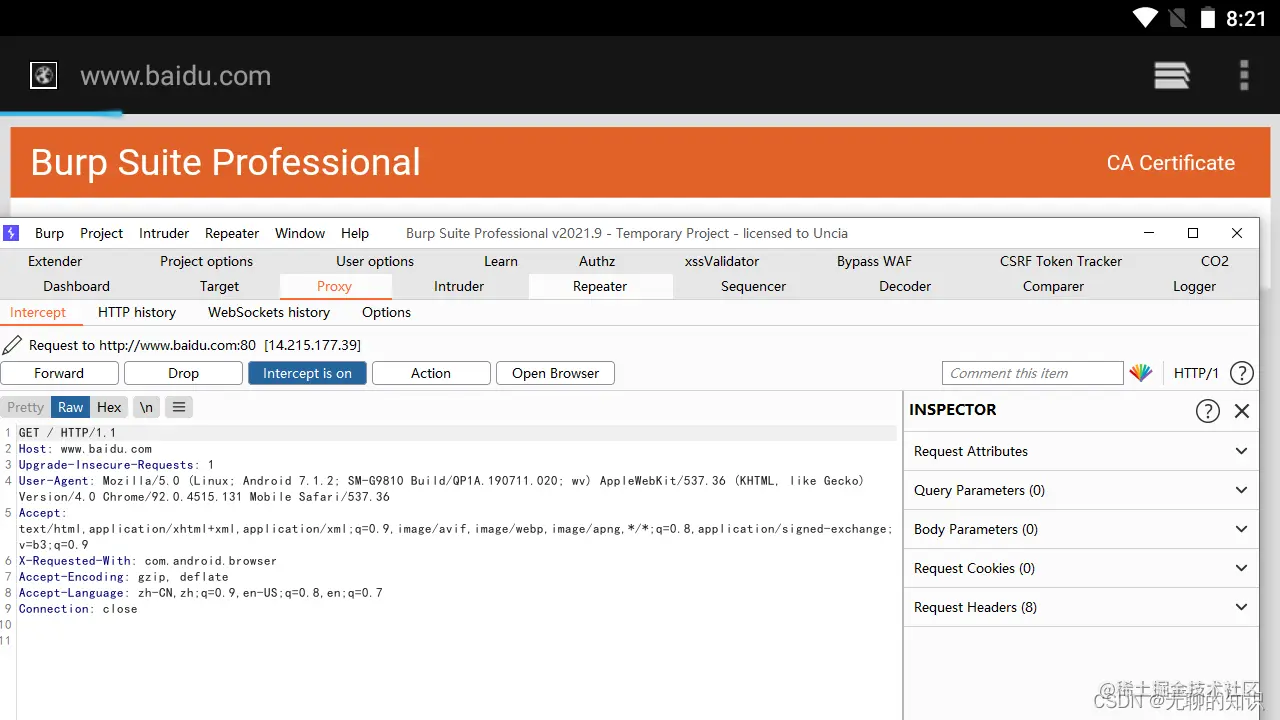This screenshot has width=1280, height=720.
Task: Switch to the Comparer tab
Action: [1053, 286]
